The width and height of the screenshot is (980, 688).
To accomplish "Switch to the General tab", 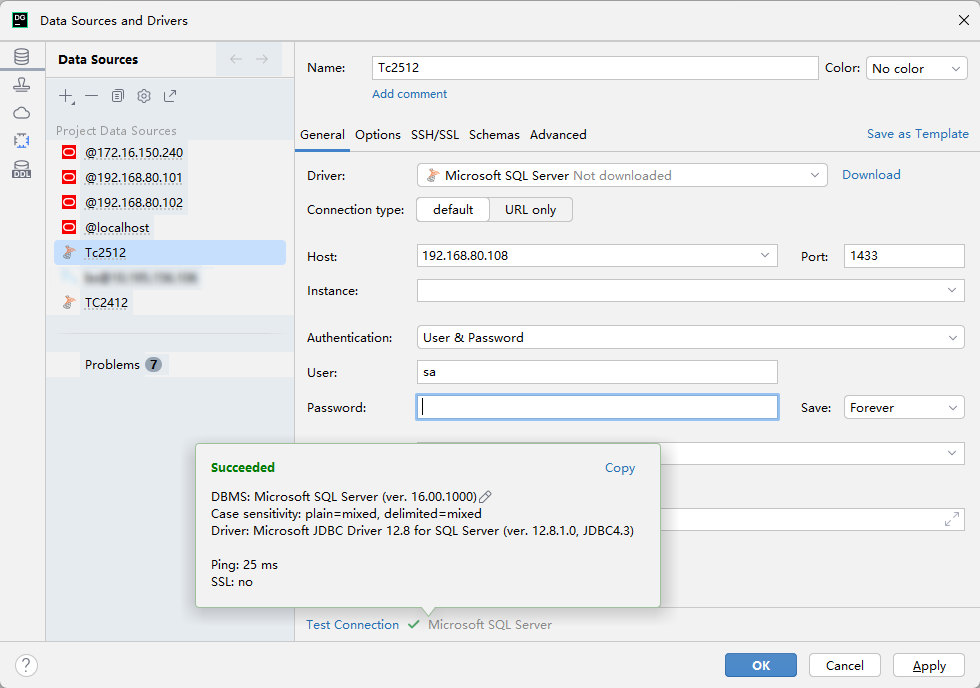I will [x=322, y=135].
